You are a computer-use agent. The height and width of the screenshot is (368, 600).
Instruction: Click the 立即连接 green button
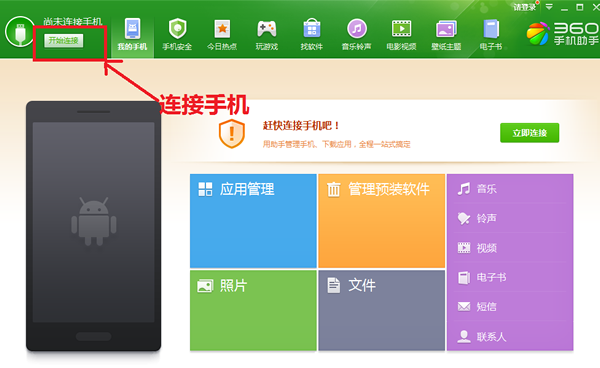tap(530, 133)
